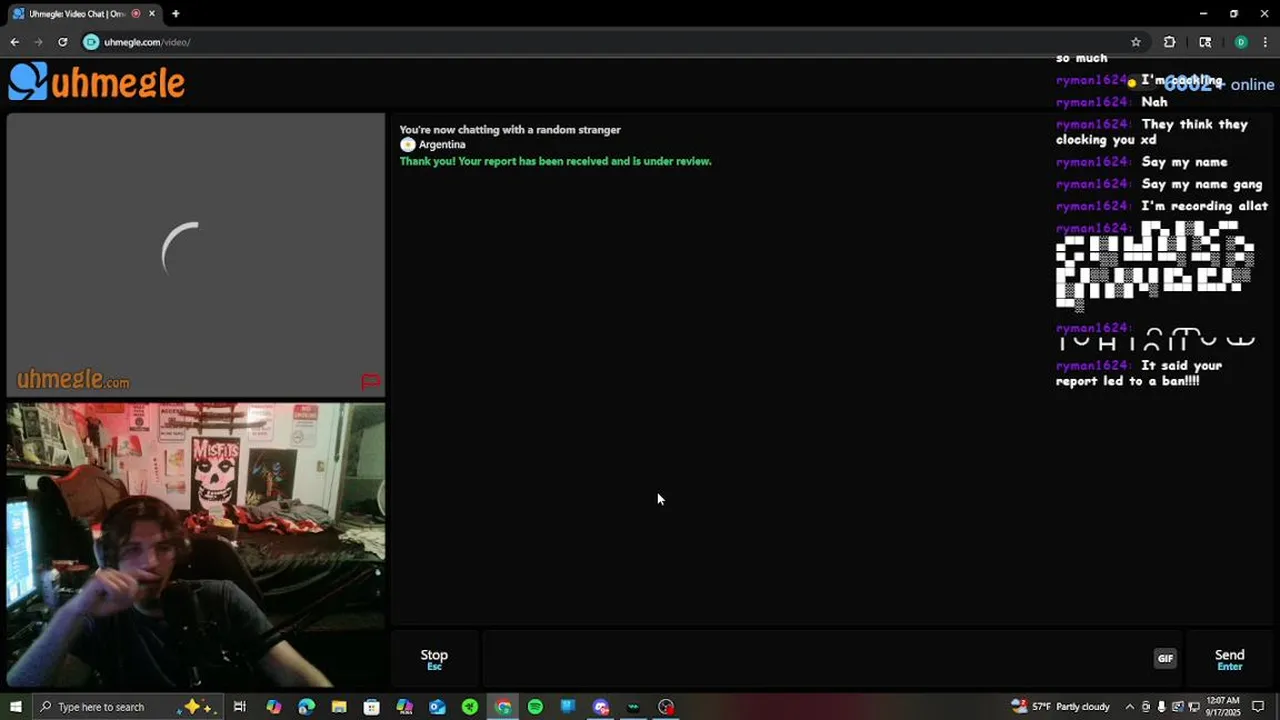Click message "It said your report led to a ban!!!!"
The height and width of the screenshot is (720, 1280).
coord(1139,373)
